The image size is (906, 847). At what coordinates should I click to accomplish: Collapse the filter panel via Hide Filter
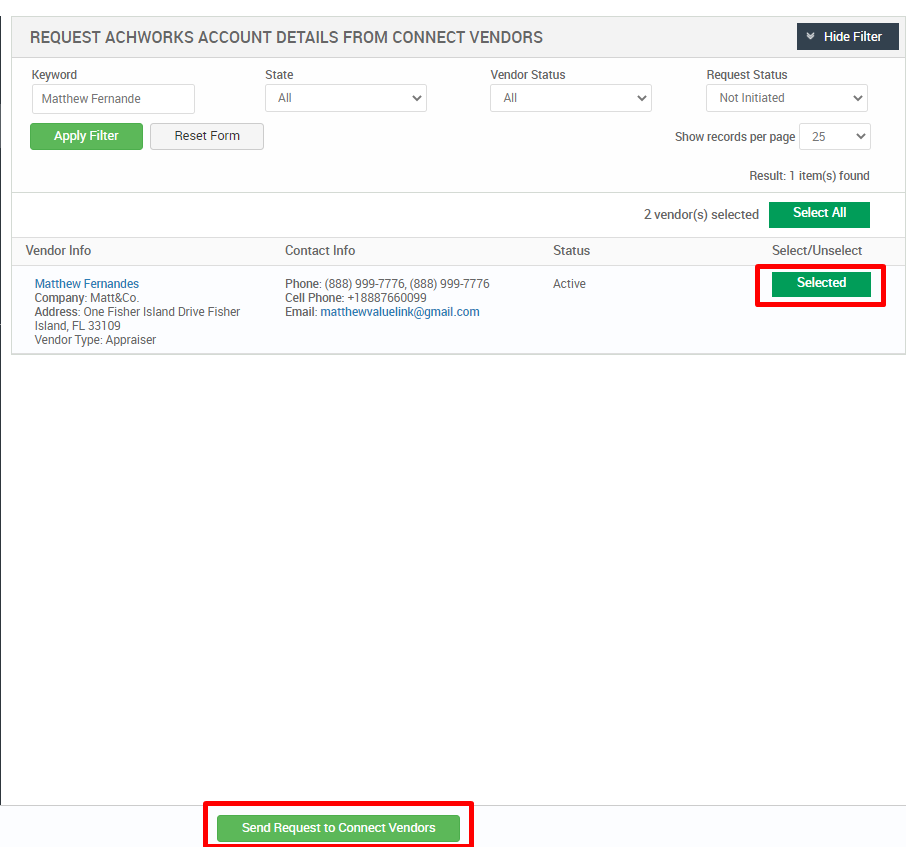tap(848, 36)
